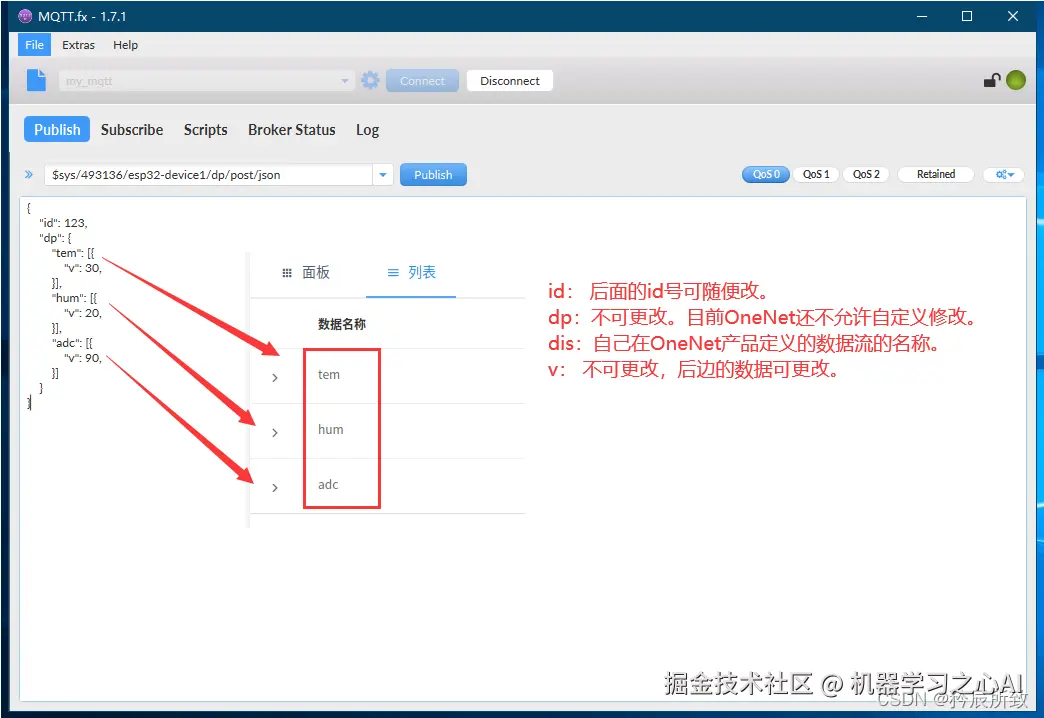Switch to the Publish tab
Image resolution: width=1044 pixels, height=718 pixels.
pos(57,129)
